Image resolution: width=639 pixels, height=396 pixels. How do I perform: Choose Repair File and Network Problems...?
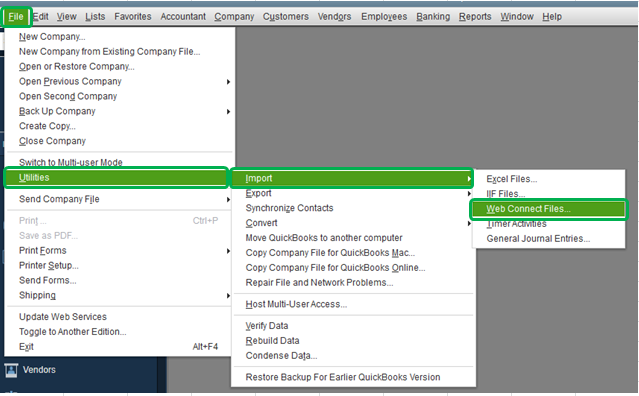click(x=353, y=283)
